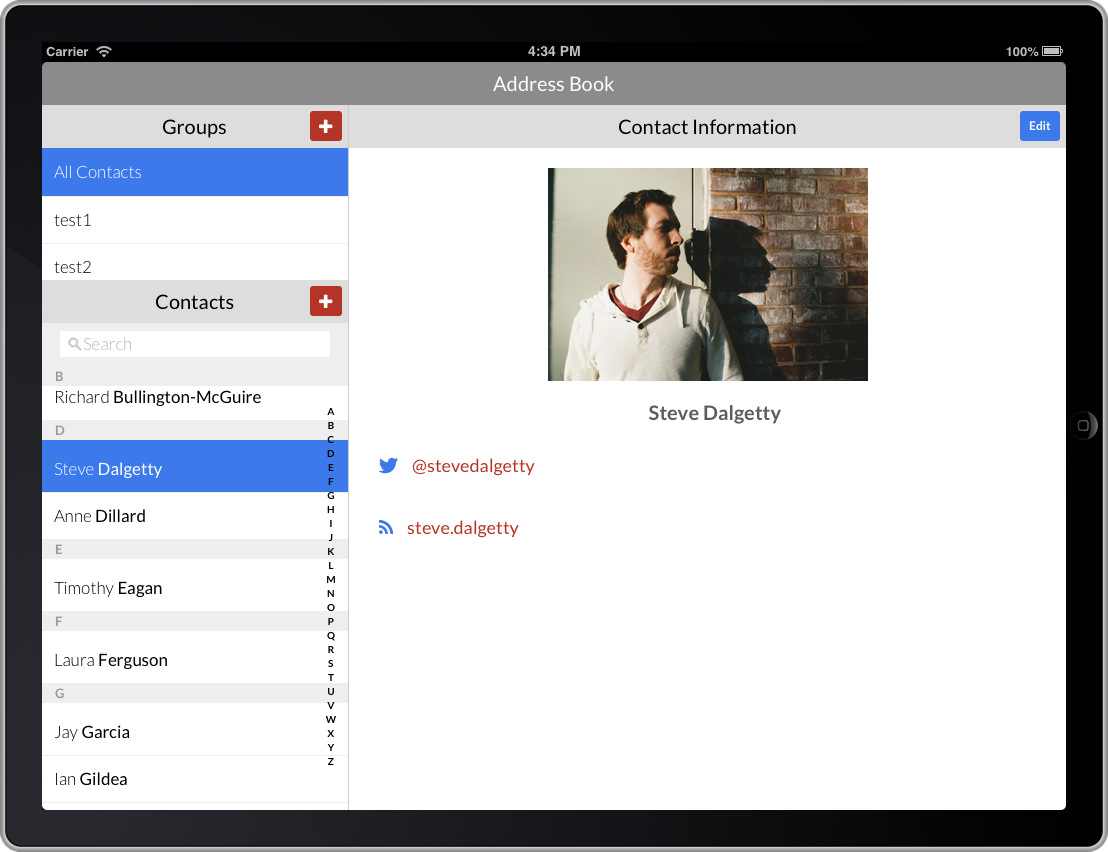Jump to letter H in index bar

coord(331,509)
